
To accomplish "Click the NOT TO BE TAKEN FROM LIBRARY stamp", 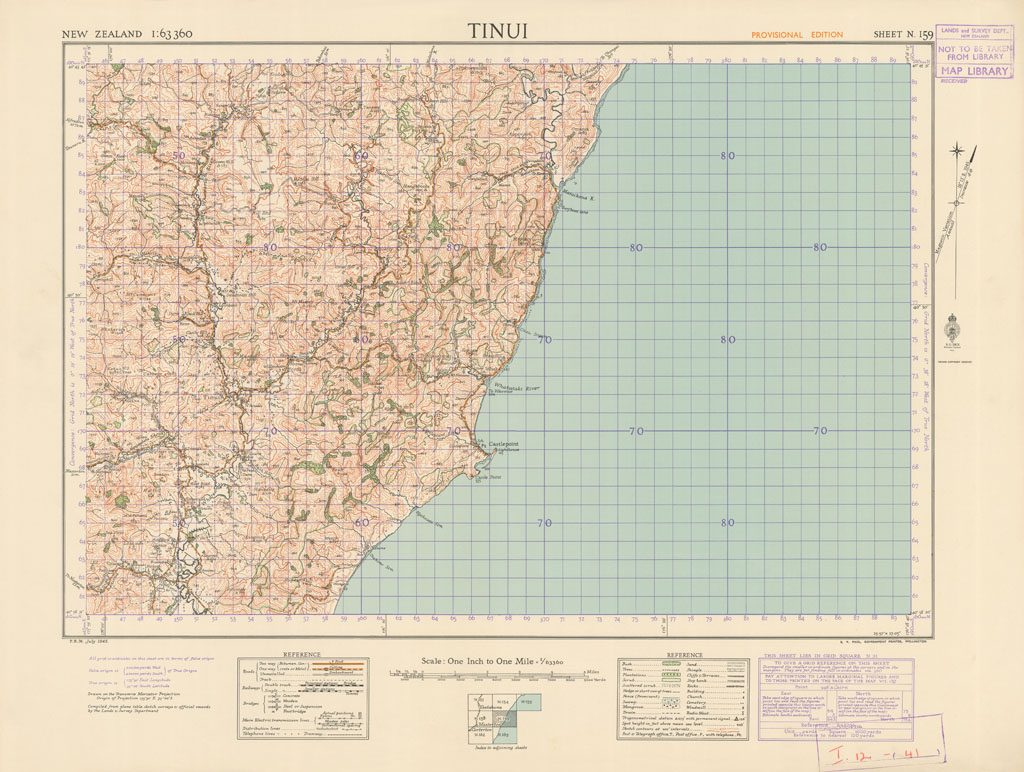I will pos(974,51).
